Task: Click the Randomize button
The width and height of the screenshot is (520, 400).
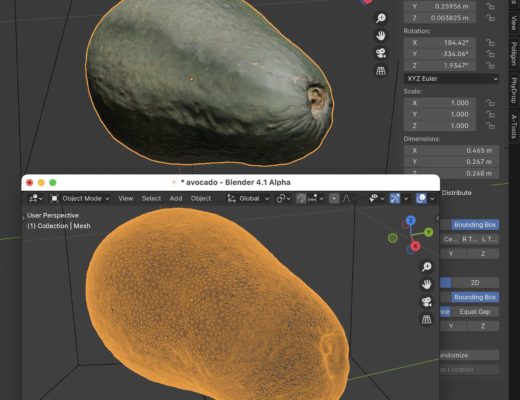Action: tap(469, 355)
